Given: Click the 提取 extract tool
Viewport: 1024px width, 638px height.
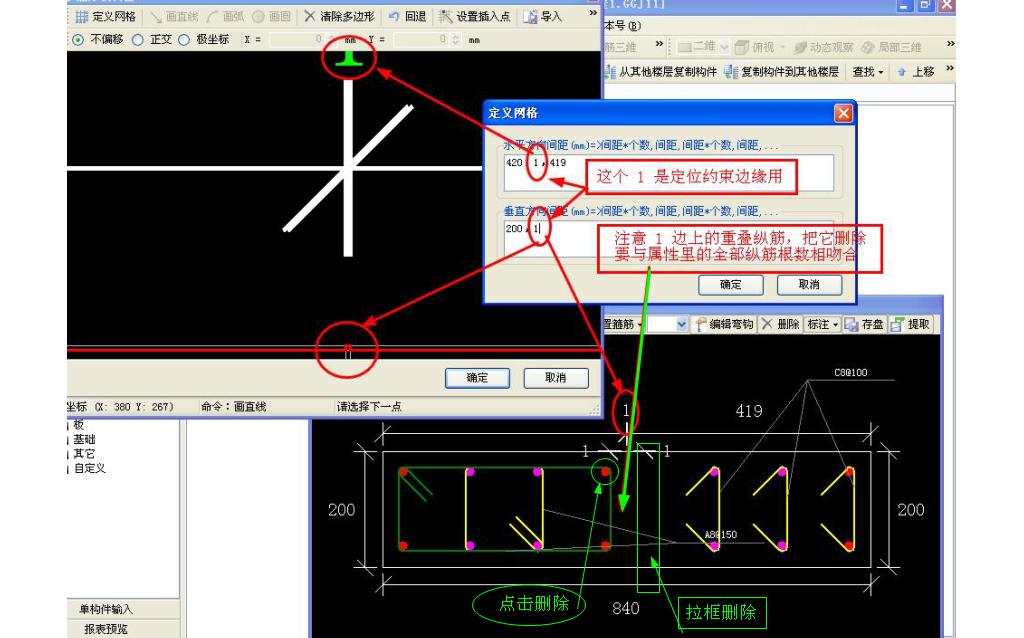Looking at the screenshot, I should [x=910, y=325].
